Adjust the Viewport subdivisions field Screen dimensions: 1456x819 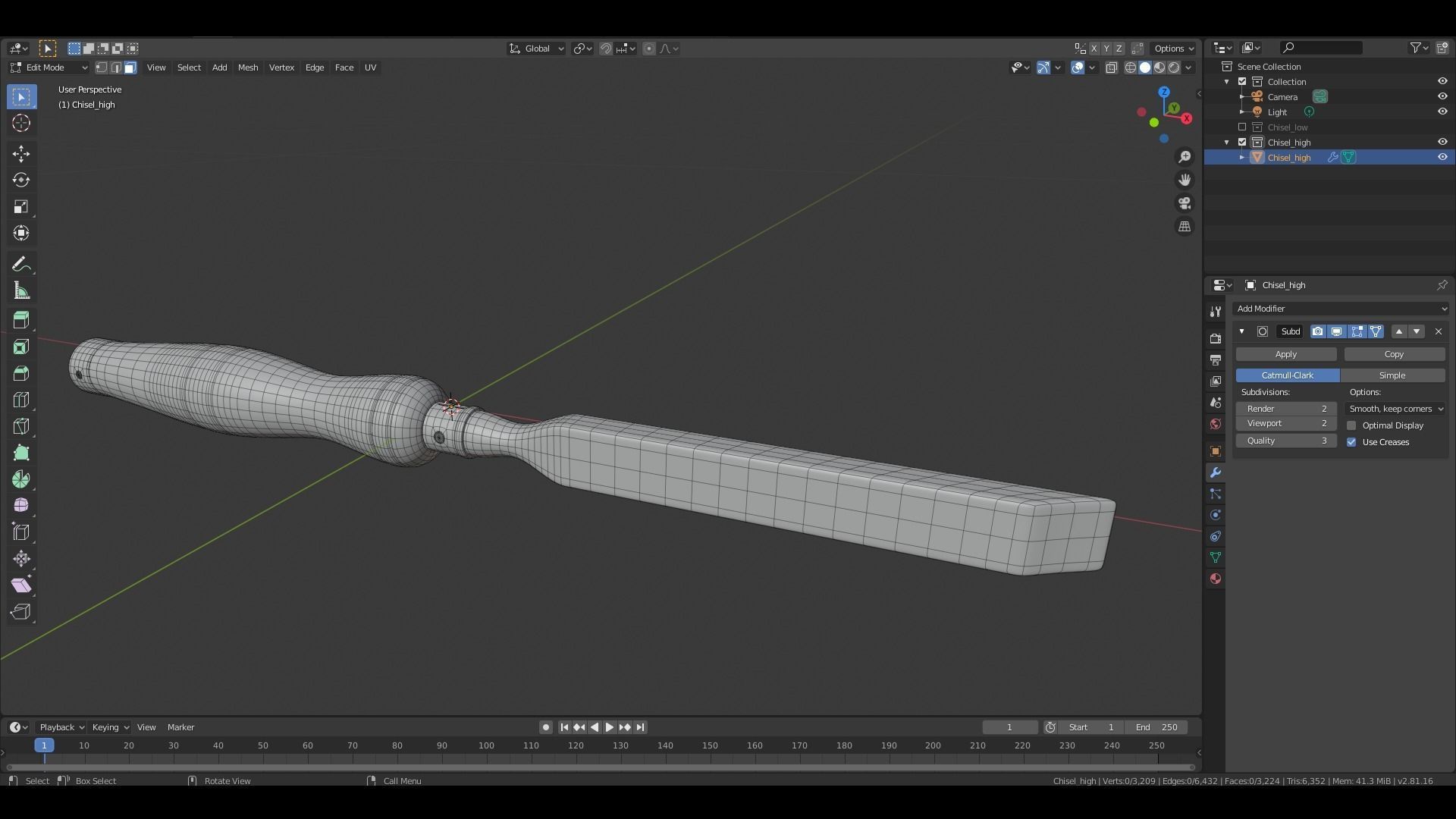pyautogui.click(x=1286, y=424)
